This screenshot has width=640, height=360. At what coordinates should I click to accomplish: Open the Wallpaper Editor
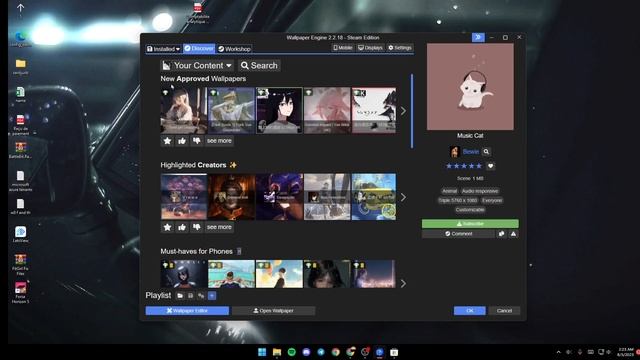point(187,311)
